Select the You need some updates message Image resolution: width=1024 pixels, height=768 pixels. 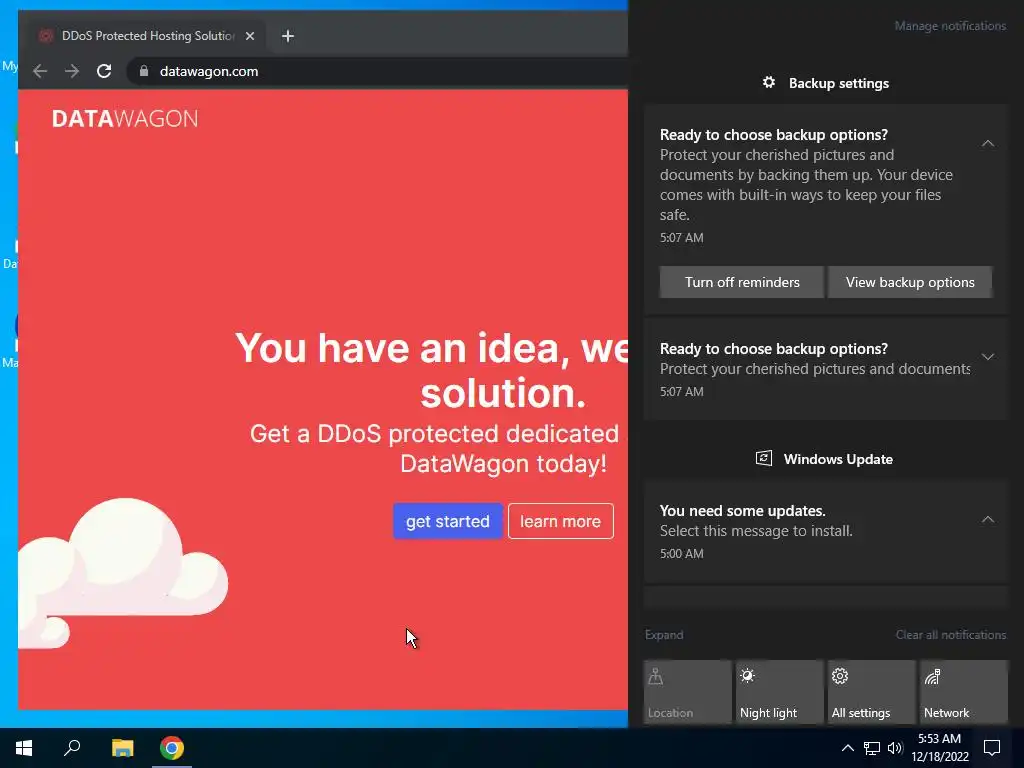(826, 532)
